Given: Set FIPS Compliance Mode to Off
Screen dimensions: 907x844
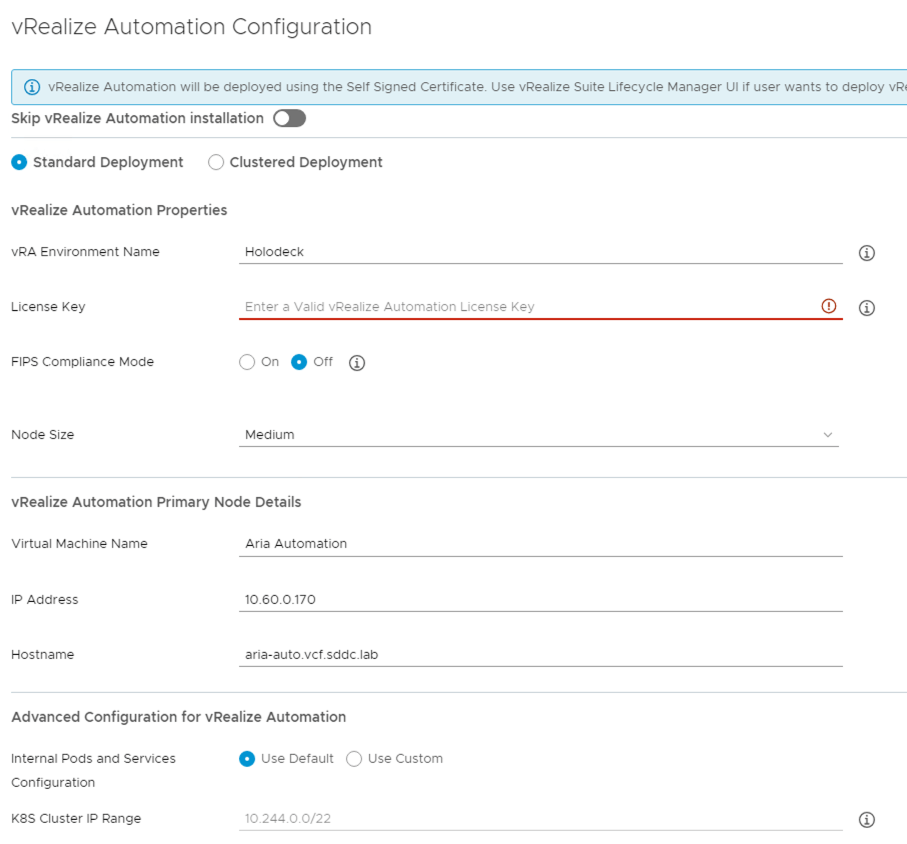Looking at the screenshot, I should (x=299, y=362).
